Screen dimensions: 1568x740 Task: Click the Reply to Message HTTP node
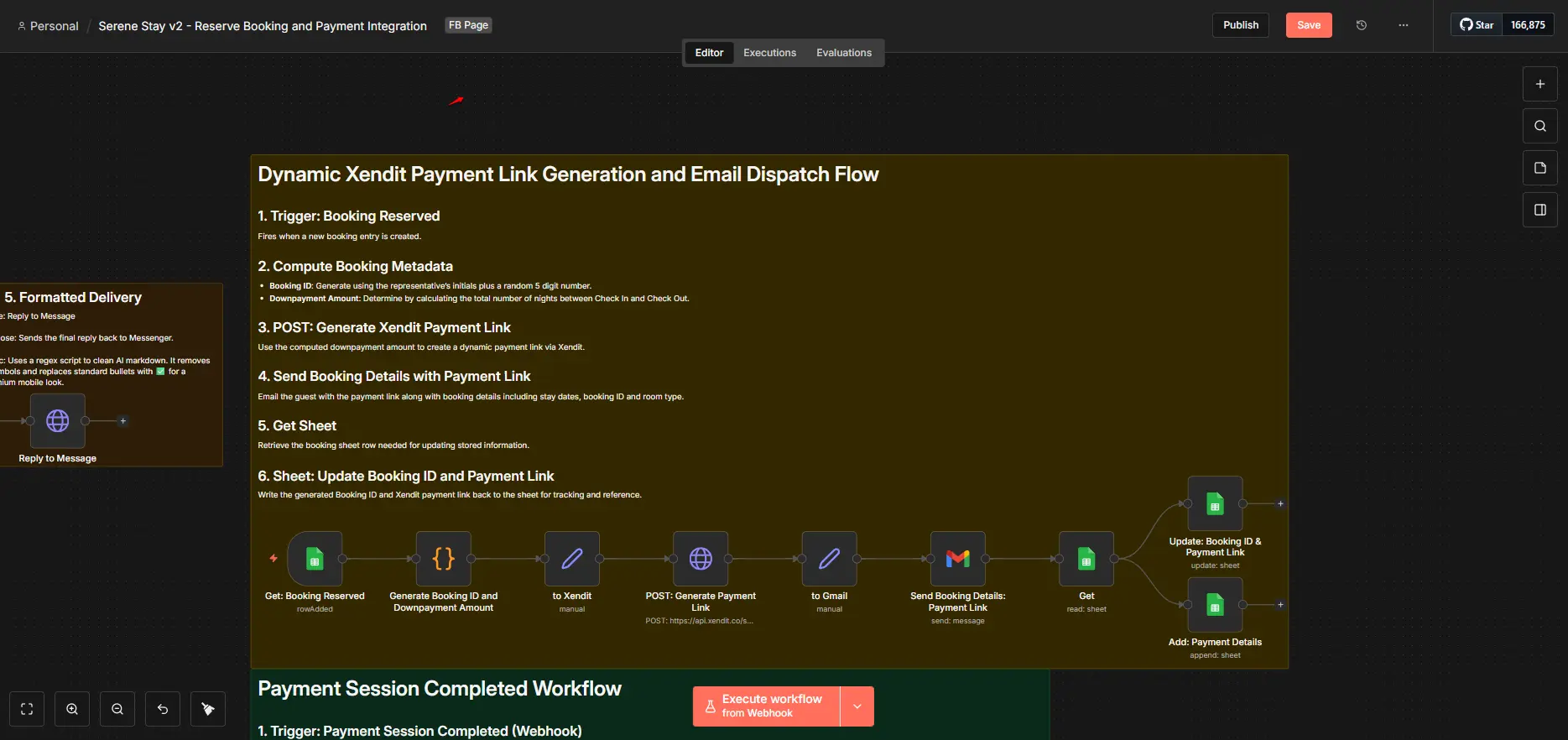pyautogui.click(x=58, y=421)
